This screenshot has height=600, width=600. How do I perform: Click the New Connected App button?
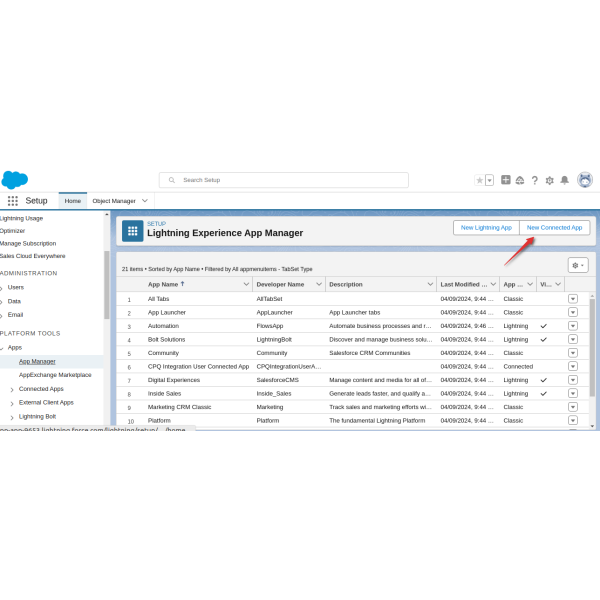point(554,228)
